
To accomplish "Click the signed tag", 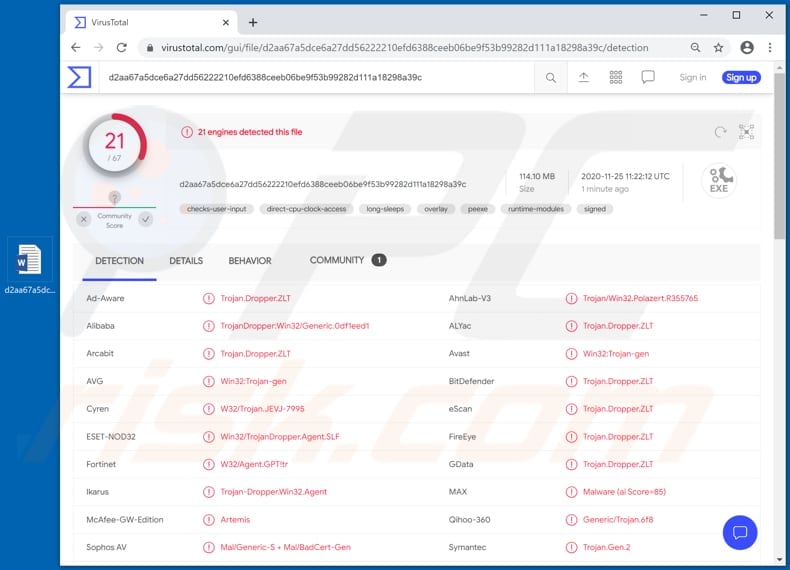I will click(595, 209).
